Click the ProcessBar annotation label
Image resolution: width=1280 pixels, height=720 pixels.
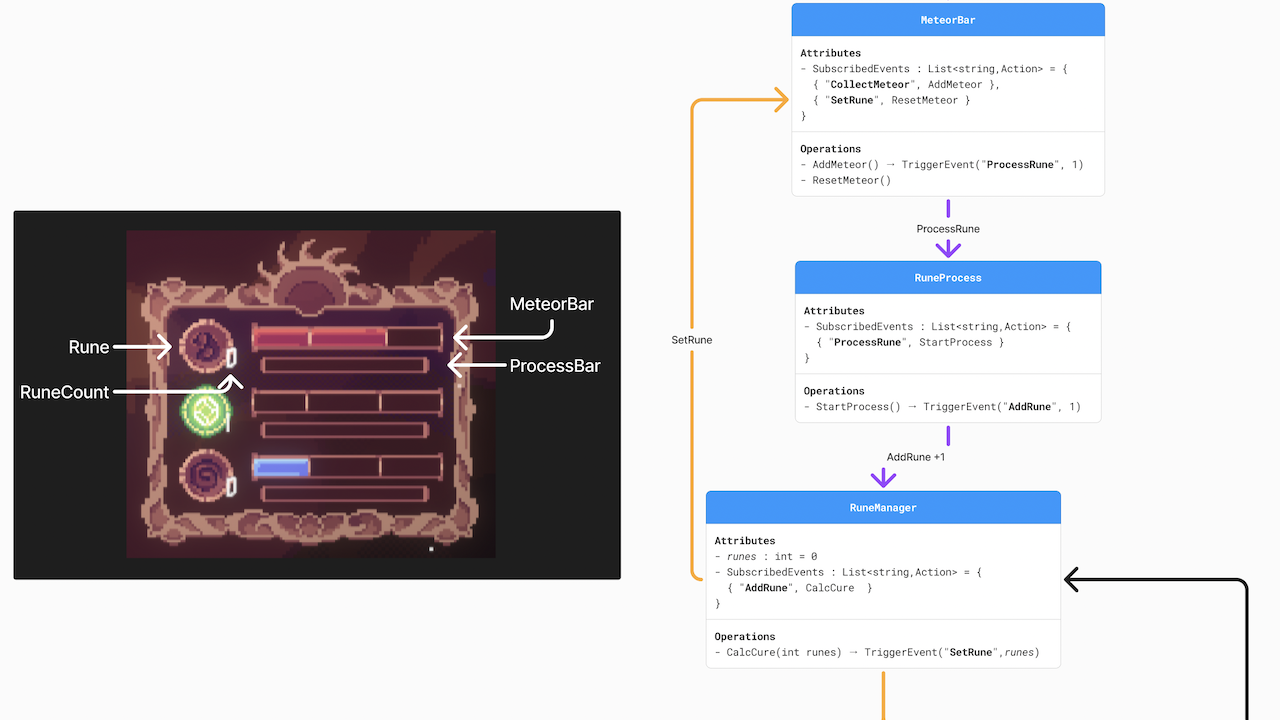coord(555,366)
